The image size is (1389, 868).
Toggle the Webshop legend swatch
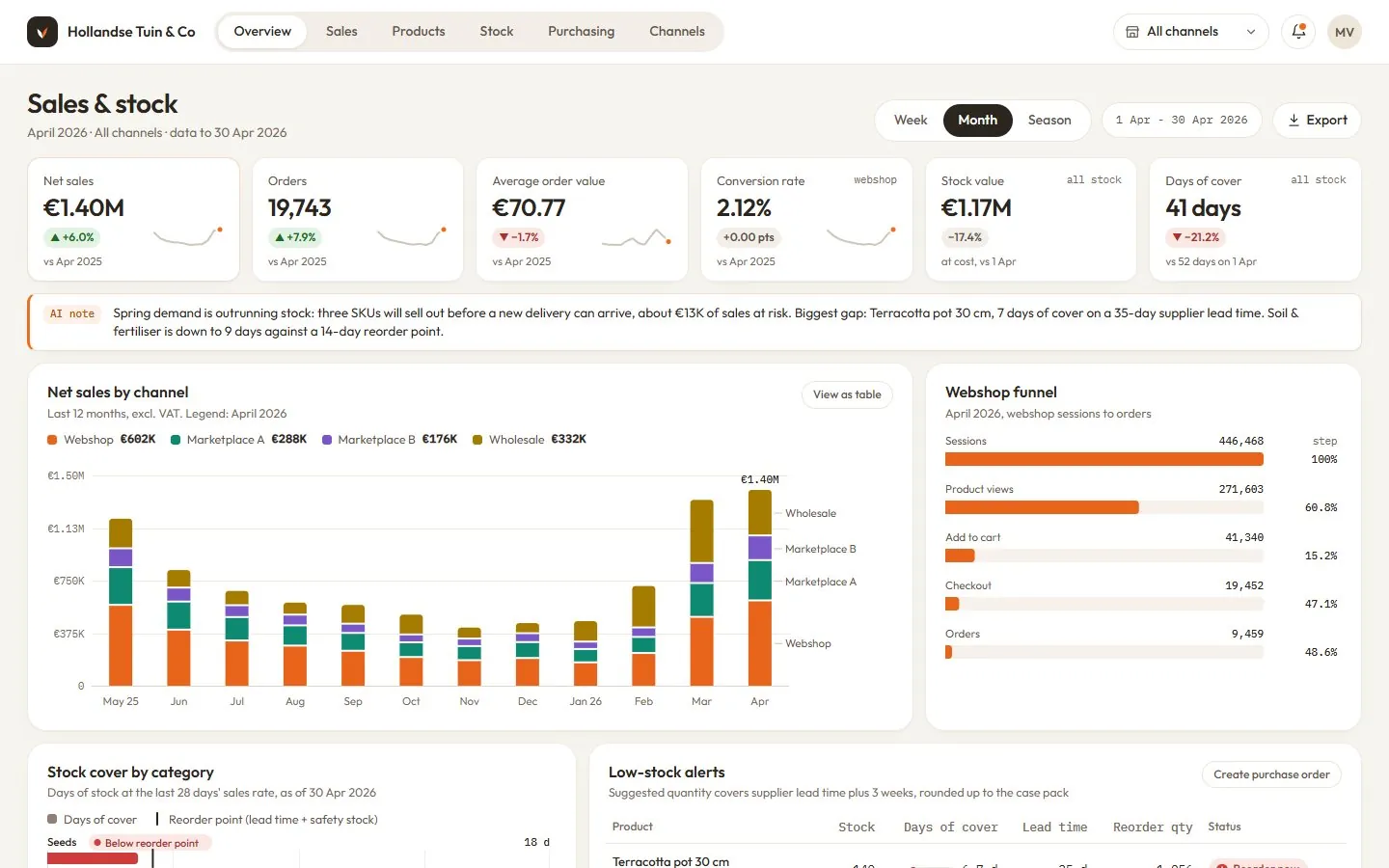[x=52, y=440]
